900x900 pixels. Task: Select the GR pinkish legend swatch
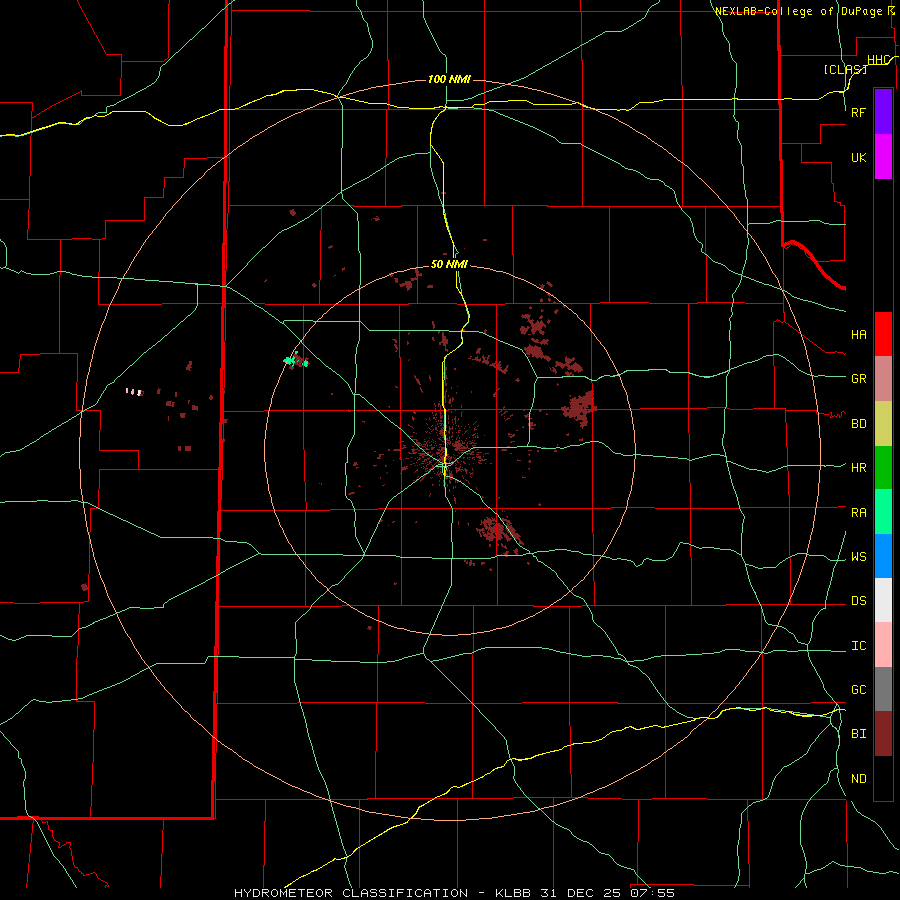[x=883, y=379]
